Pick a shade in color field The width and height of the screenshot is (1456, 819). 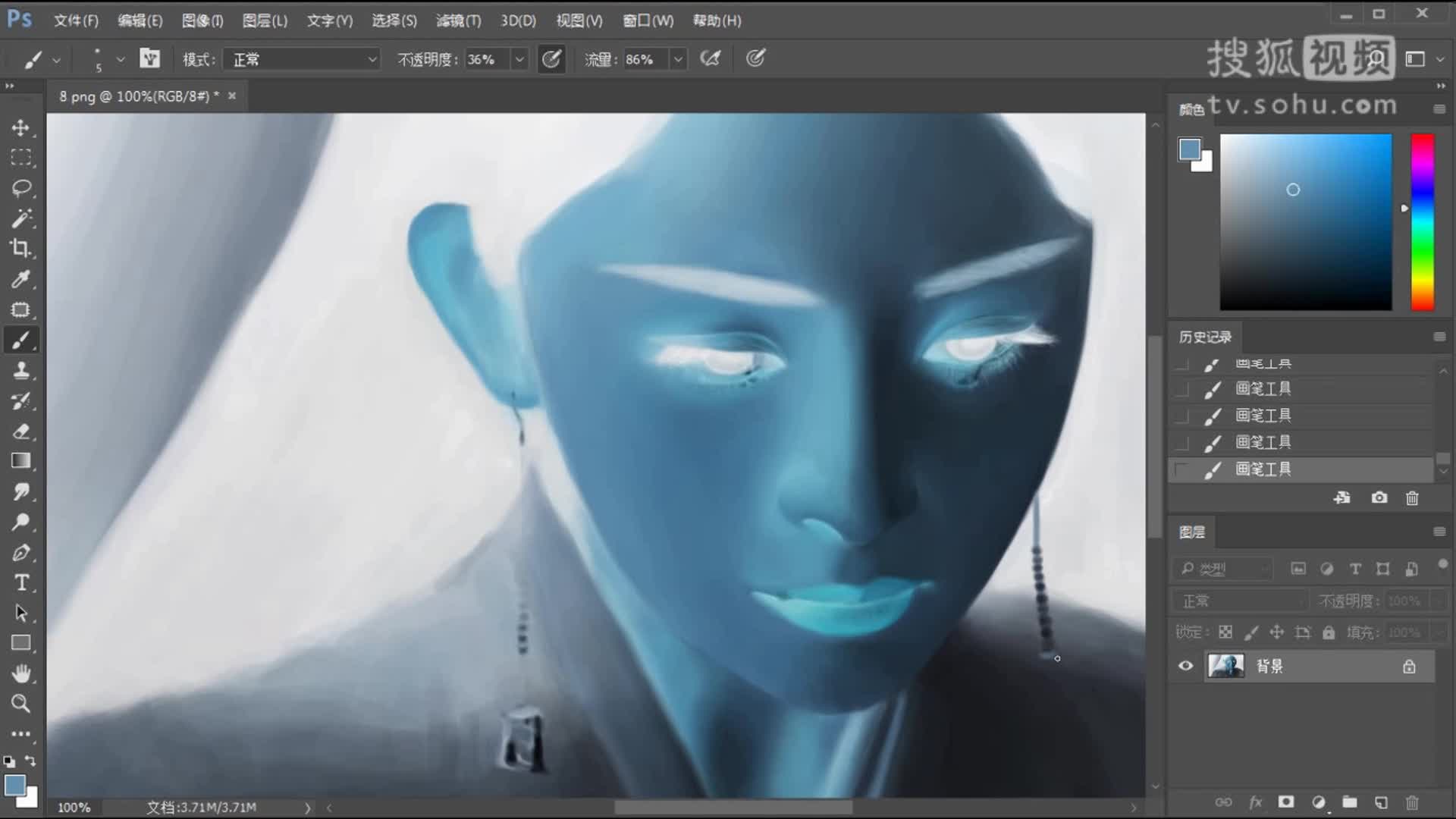[1306, 221]
